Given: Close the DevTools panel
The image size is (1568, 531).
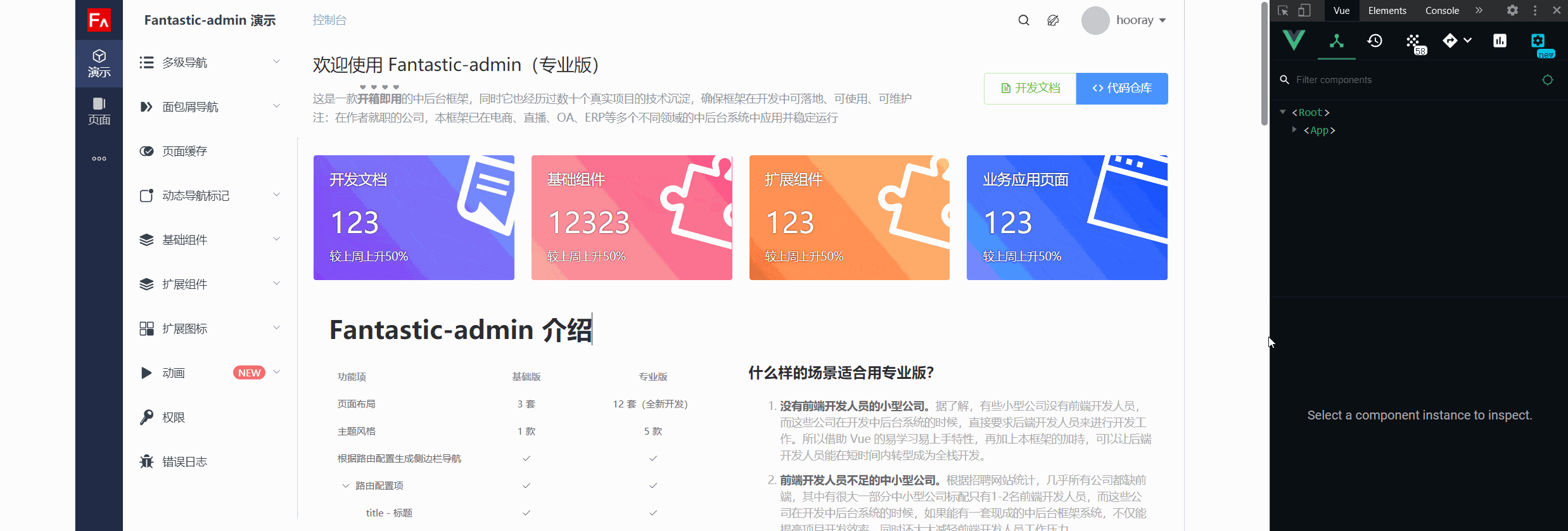Looking at the screenshot, I should [x=1557, y=10].
